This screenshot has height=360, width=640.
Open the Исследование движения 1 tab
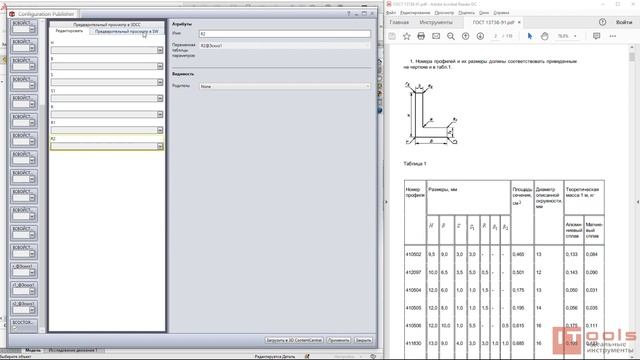click(73, 350)
